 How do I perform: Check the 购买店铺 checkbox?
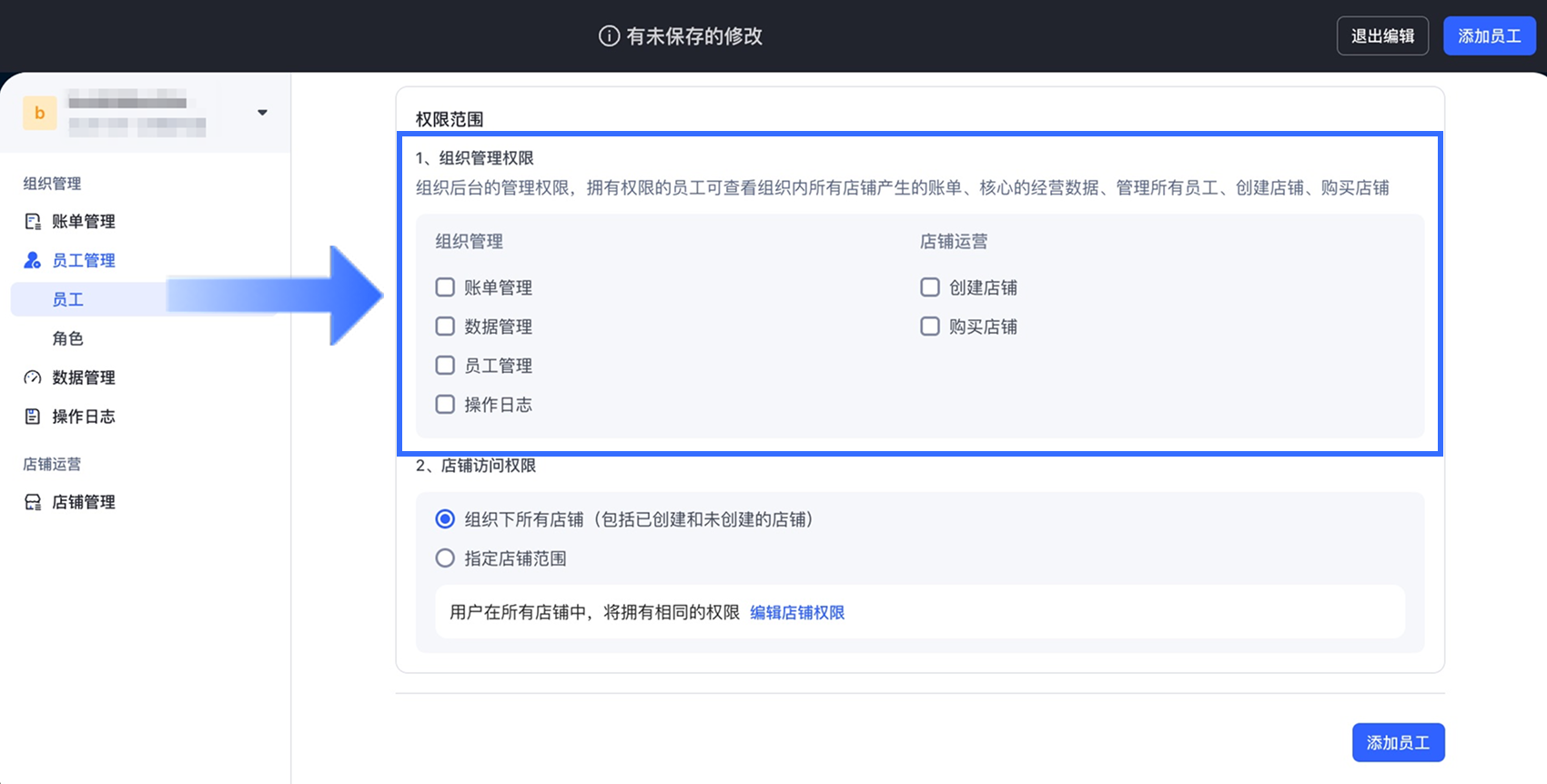click(x=930, y=327)
